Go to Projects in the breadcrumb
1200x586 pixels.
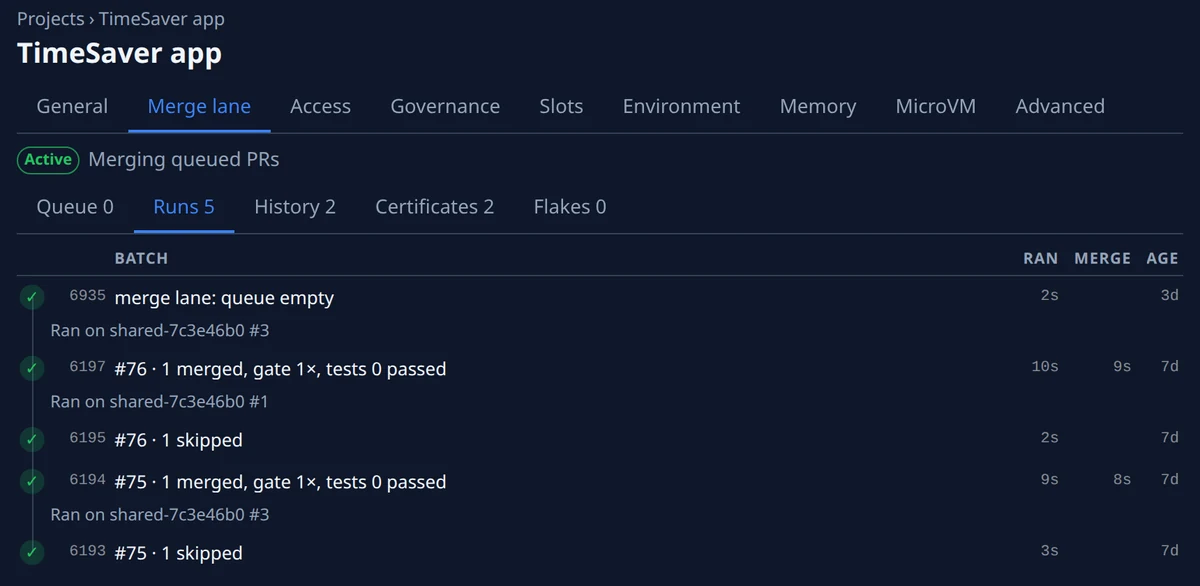[50, 19]
